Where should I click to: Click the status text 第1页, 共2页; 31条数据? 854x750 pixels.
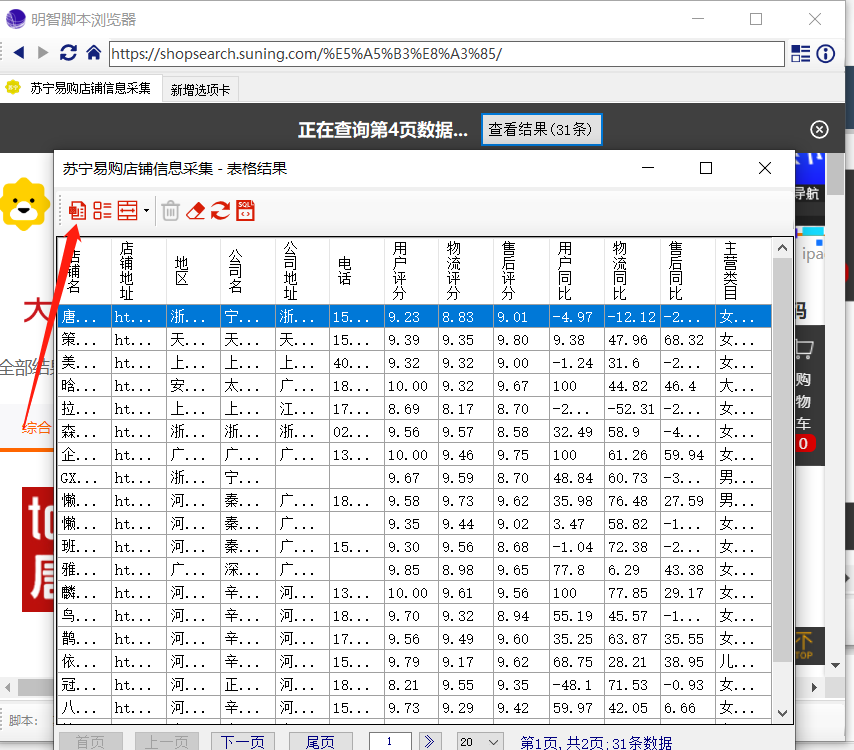(596, 742)
